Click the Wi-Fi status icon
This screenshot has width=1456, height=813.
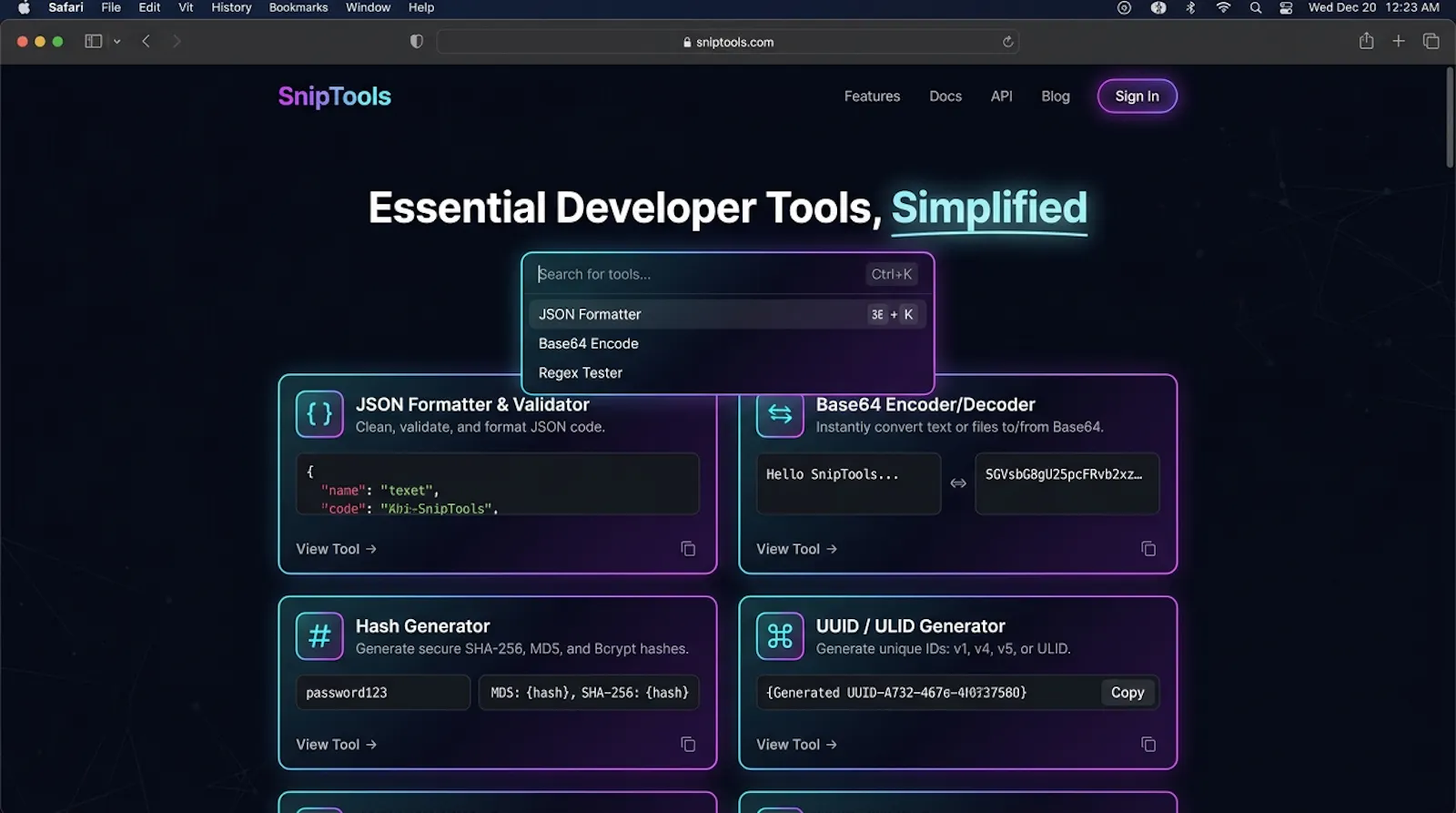pos(1223,7)
